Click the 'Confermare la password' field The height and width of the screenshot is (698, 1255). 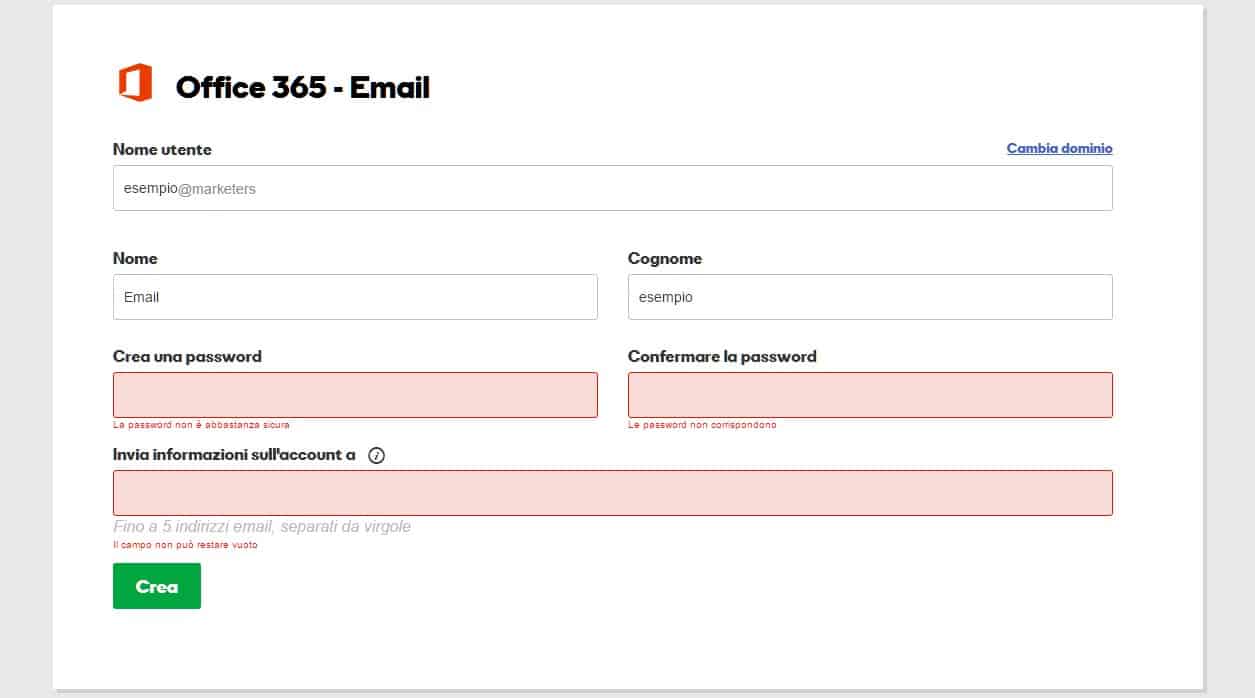click(869, 394)
